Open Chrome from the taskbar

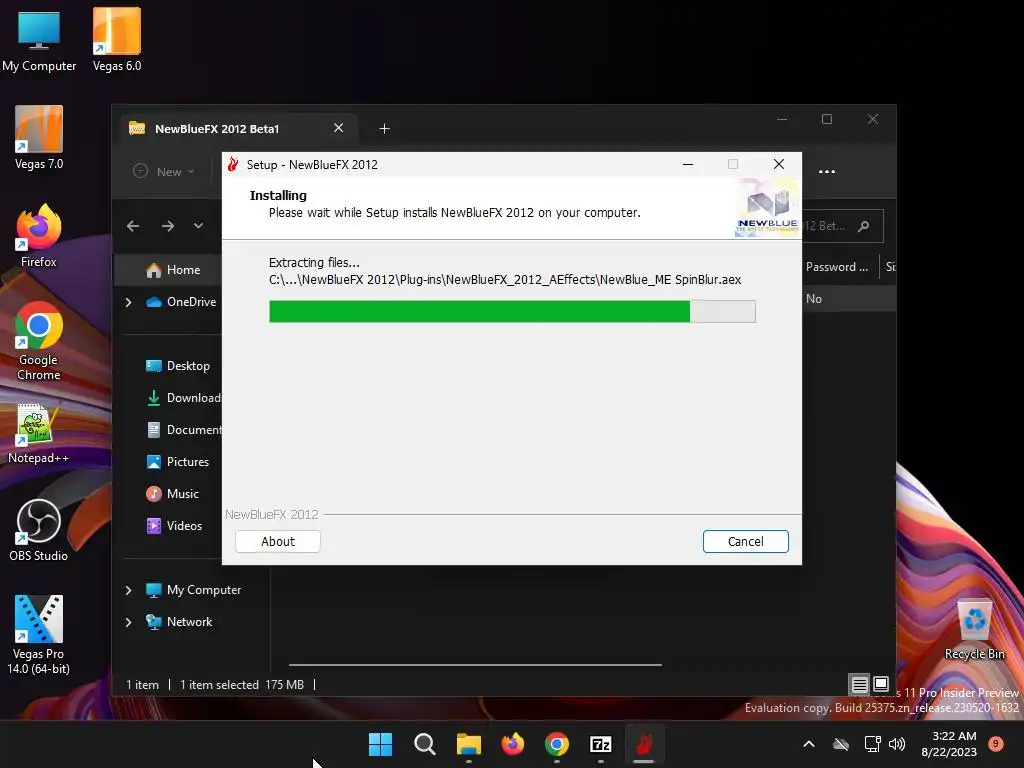[x=556, y=744]
